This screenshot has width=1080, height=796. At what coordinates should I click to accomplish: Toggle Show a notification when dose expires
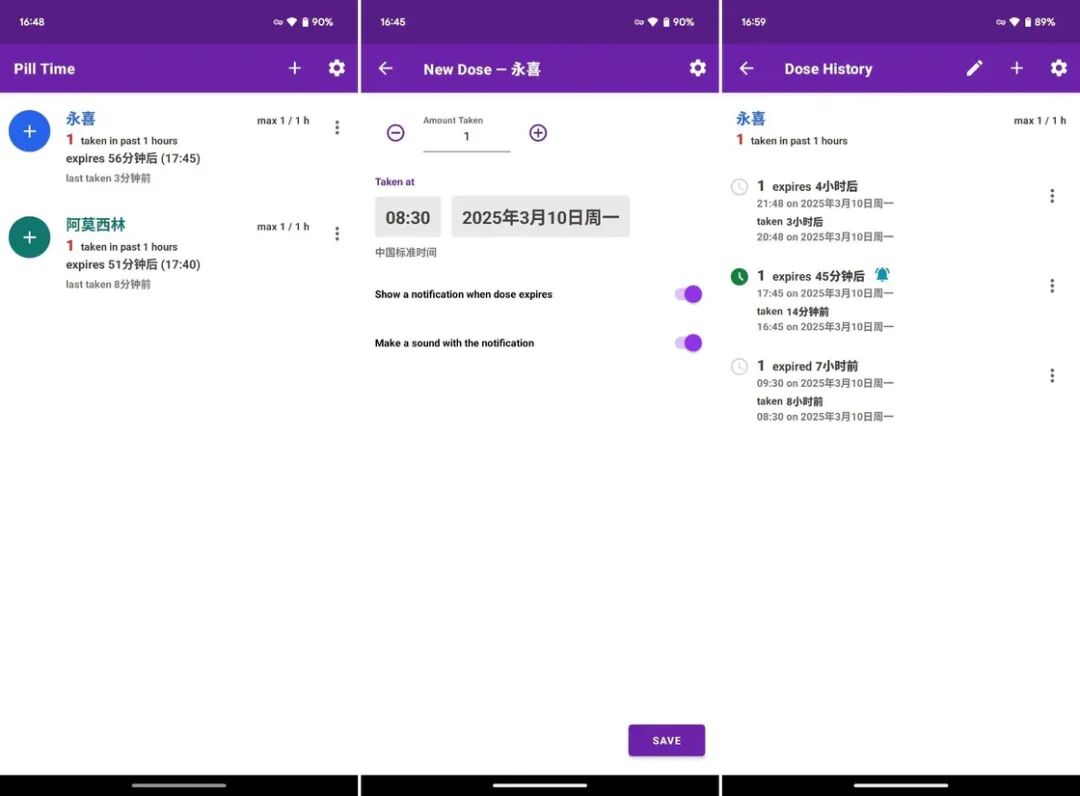point(688,294)
